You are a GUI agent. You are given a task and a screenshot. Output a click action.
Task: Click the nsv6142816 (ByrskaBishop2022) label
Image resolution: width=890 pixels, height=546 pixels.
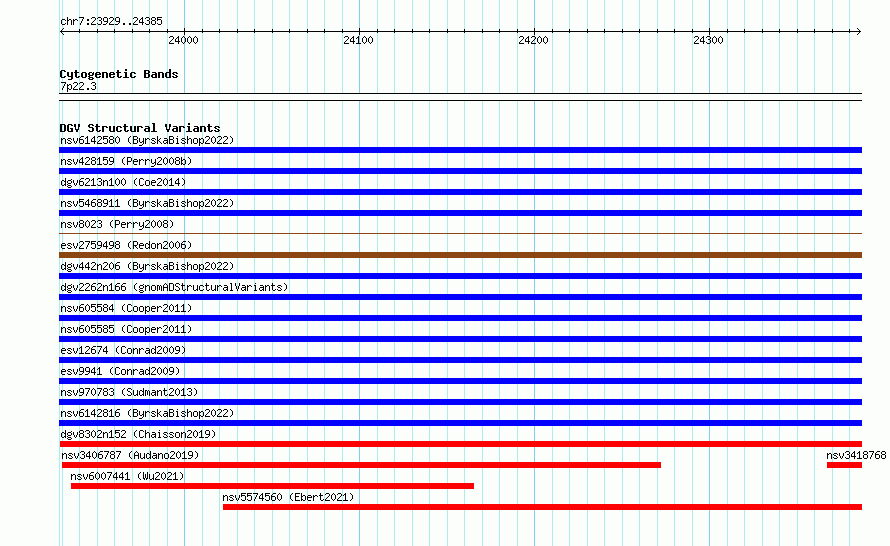coord(147,413)
